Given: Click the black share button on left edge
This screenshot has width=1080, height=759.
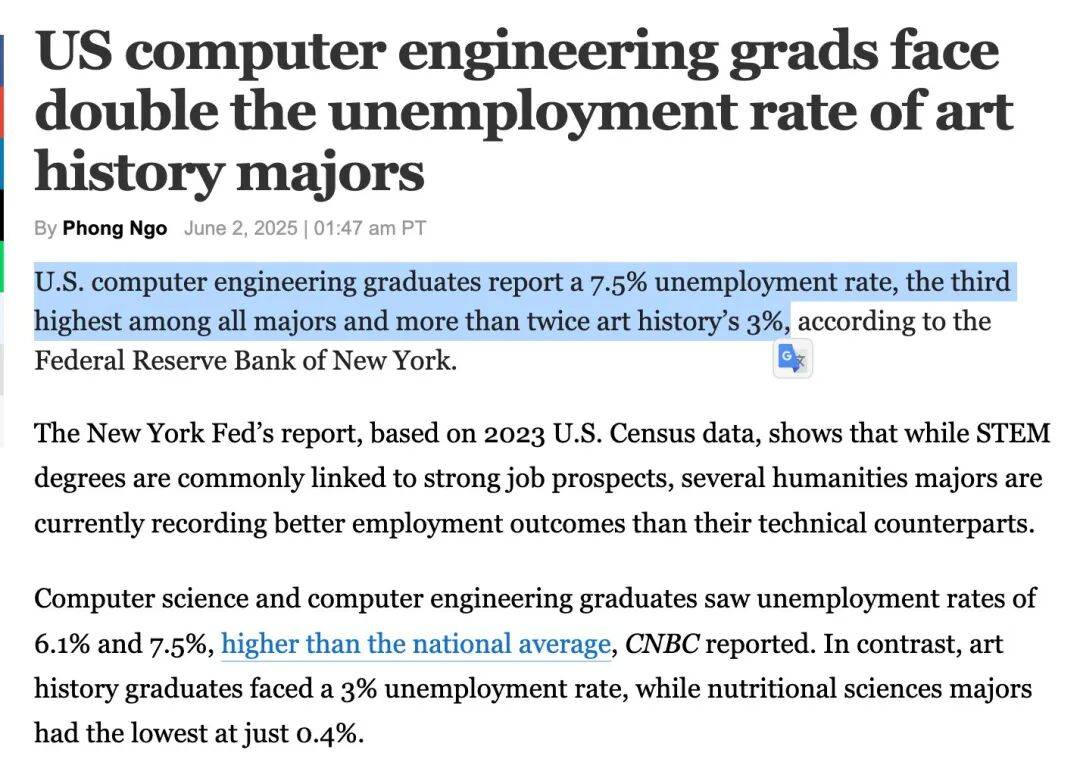Looking at the screenshot, I should point(2,215).
